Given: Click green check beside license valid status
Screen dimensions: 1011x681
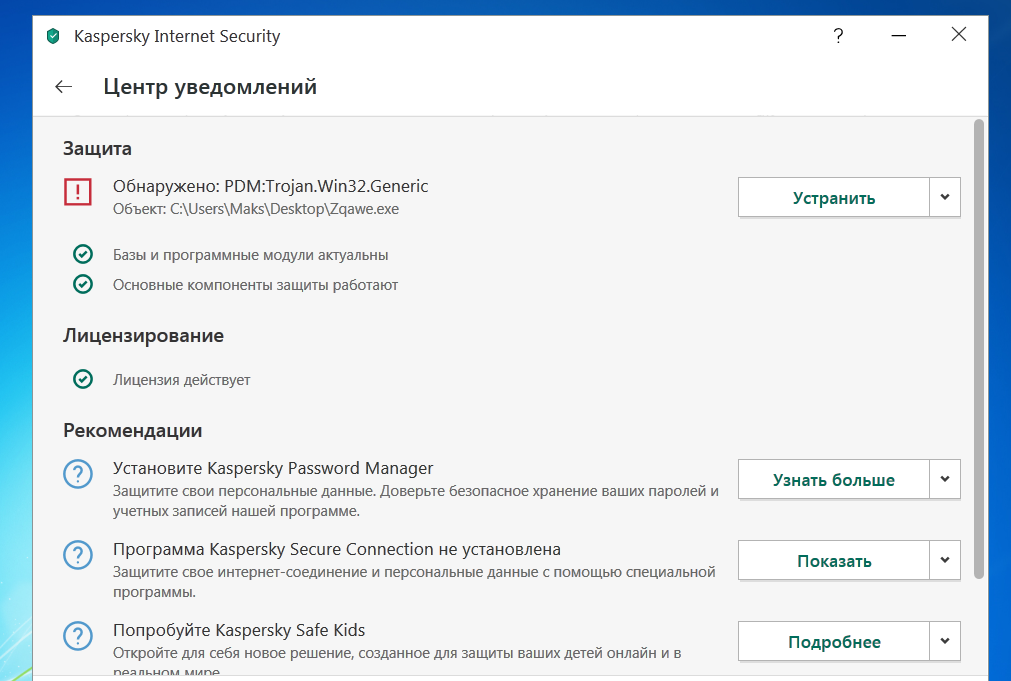Looking at the screenshot, I should [83, 380].
